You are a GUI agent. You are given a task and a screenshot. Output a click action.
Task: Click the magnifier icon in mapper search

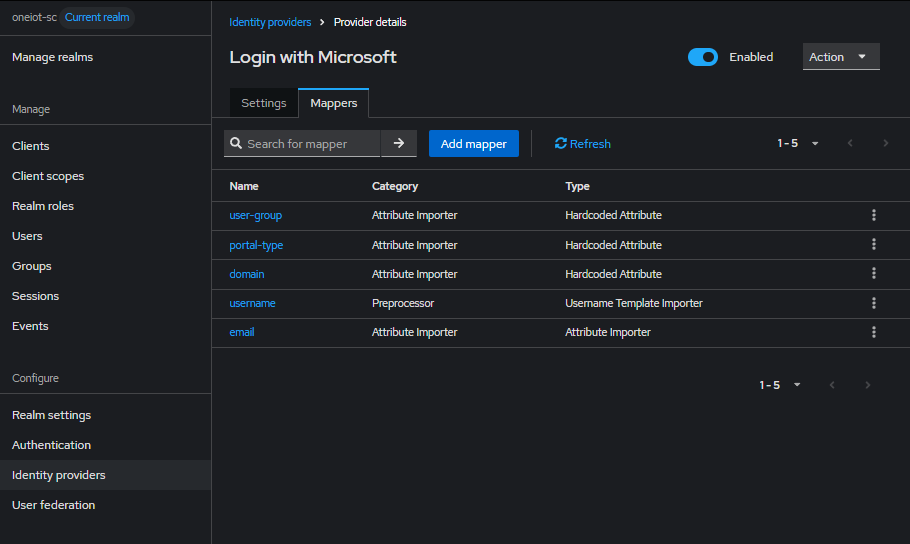[x=236, y=143]
